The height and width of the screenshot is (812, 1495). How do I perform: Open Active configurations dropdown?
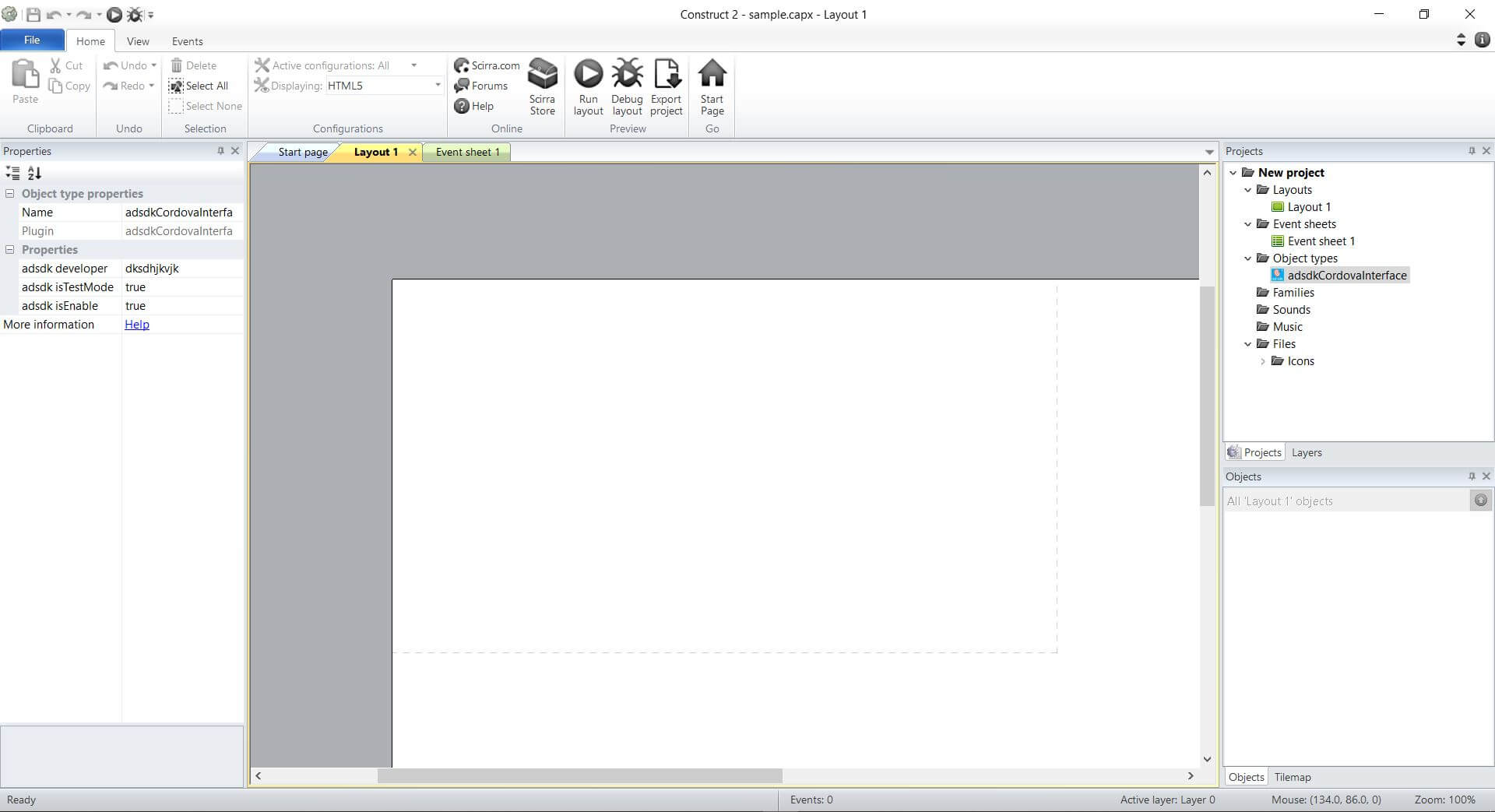tap(413, 65)
